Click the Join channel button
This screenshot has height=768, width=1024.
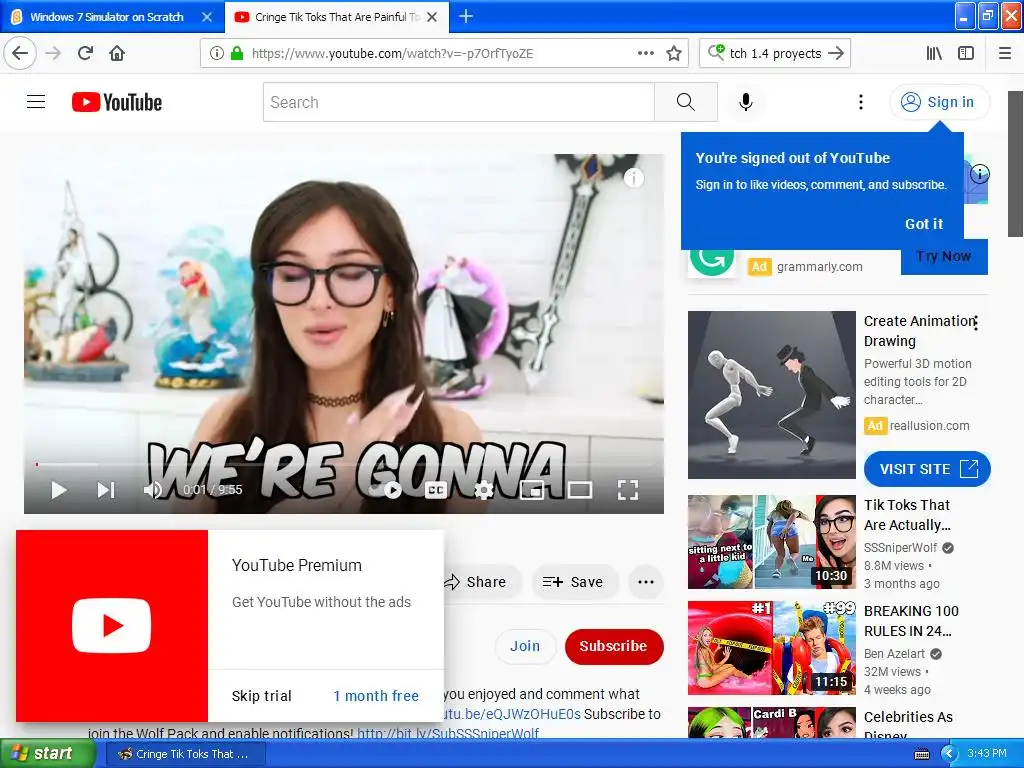pyautogui.click(x=525, y=646)
